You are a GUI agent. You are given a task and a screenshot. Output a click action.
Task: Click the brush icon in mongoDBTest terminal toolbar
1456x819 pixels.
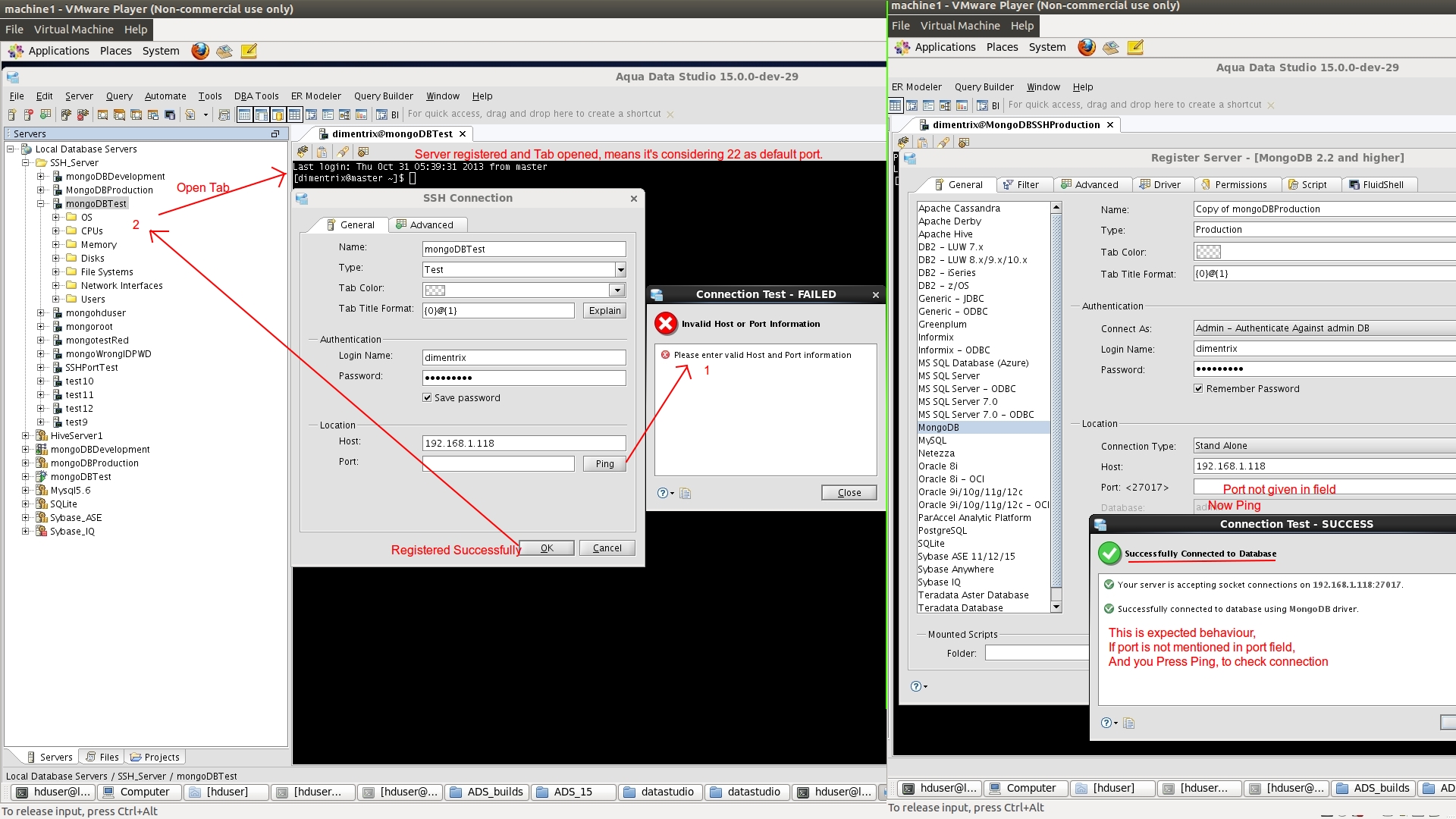pyautogui.click(x=343, y=152)
